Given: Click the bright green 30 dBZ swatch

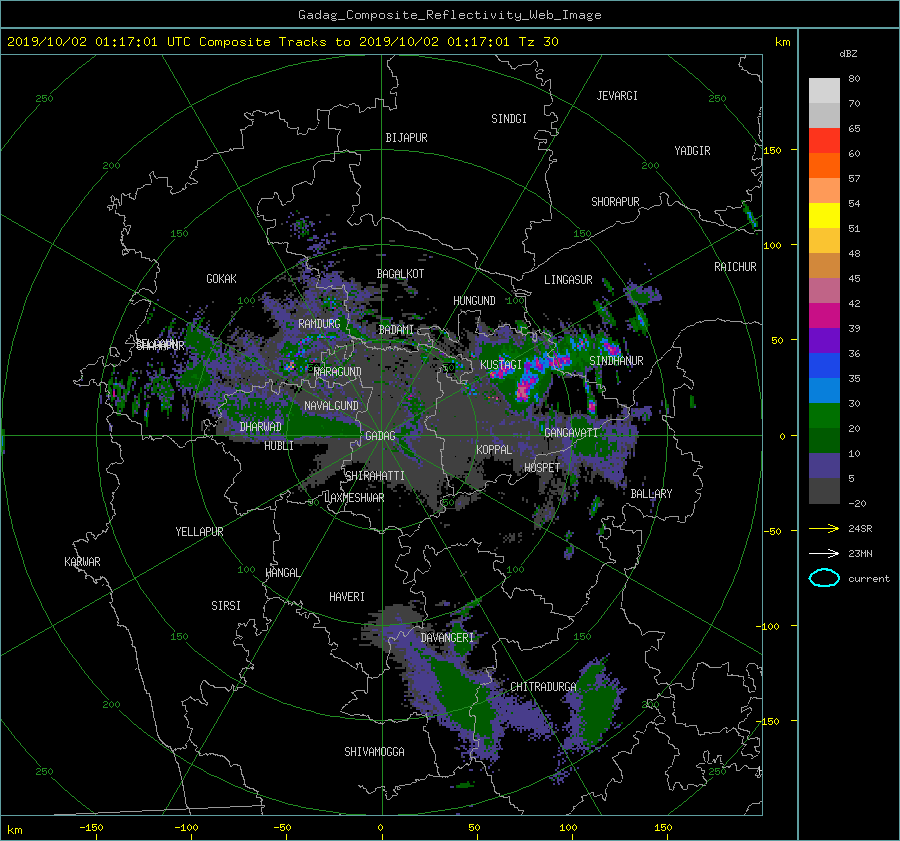Looking at the screenshot, I should click(x=824, y=415).
